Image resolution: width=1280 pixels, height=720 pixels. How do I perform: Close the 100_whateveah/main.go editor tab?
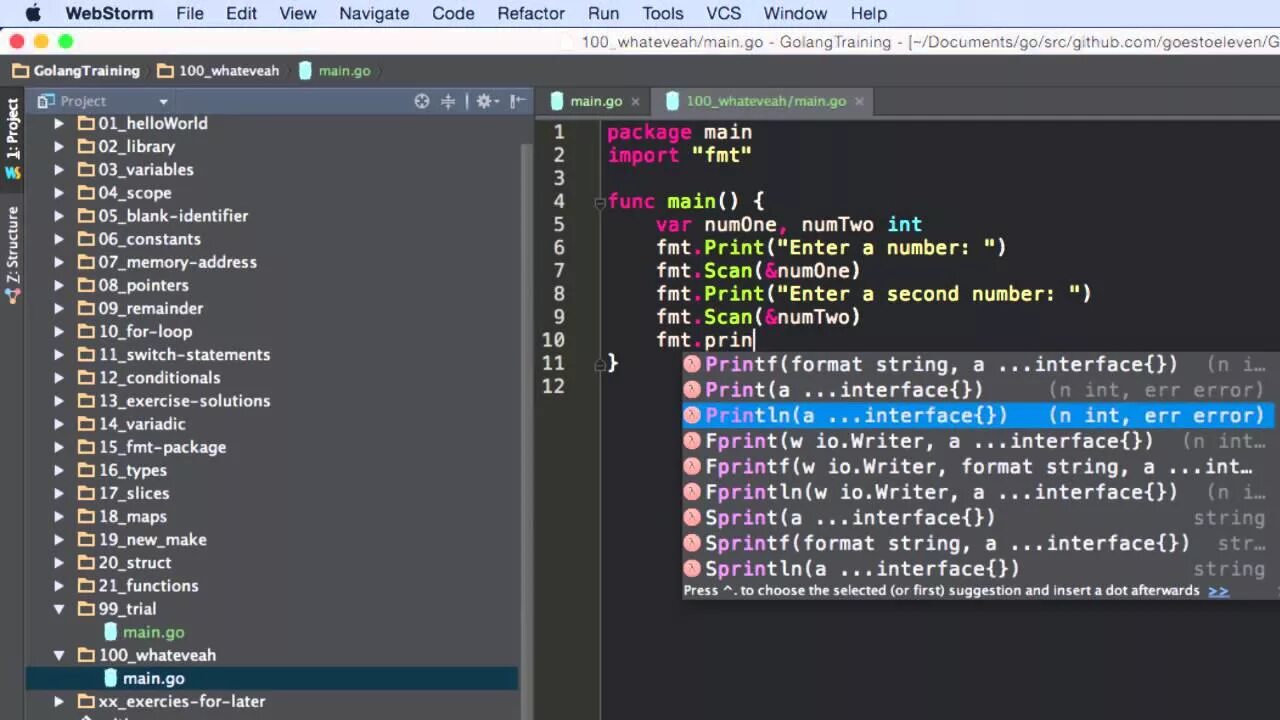click(x=859, y=101)
